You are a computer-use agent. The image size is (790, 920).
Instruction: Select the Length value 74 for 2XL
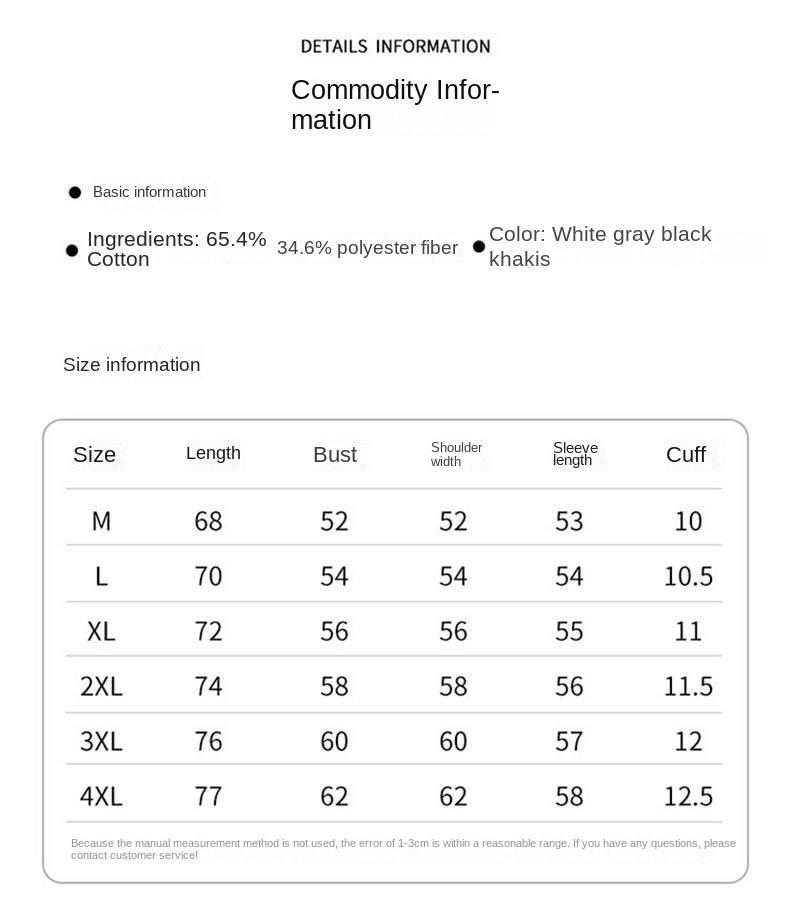pyautogui.click(x=208, y=686)
